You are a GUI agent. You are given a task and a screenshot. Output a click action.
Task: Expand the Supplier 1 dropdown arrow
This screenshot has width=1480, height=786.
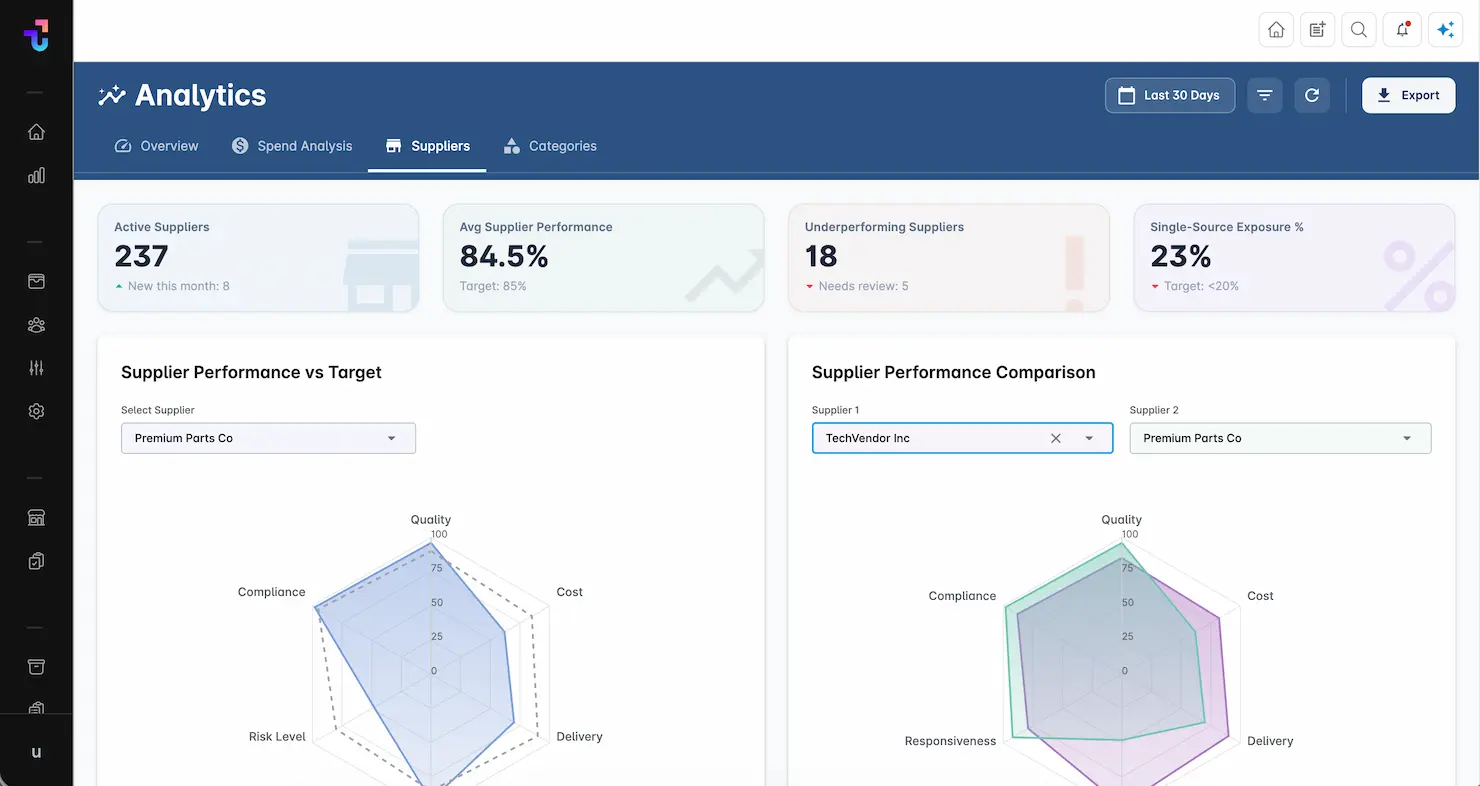[x=1089, y=438]
